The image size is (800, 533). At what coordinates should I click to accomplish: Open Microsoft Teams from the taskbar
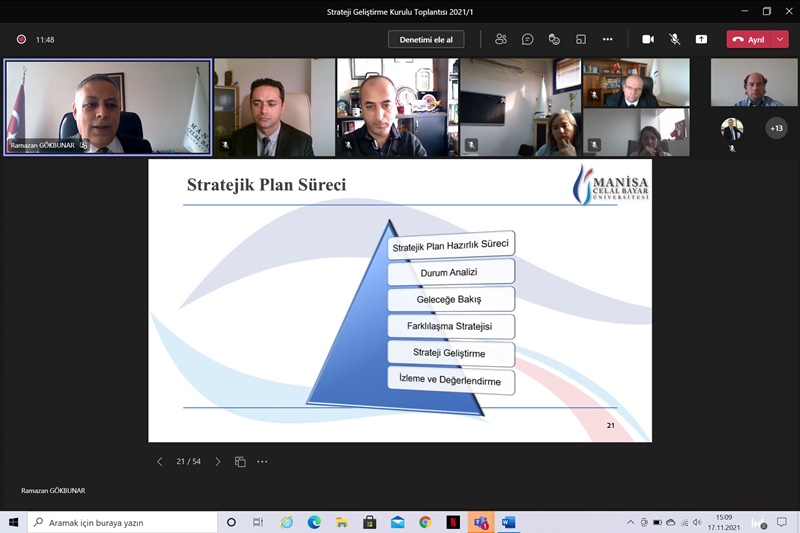click(x=480, y=522)
